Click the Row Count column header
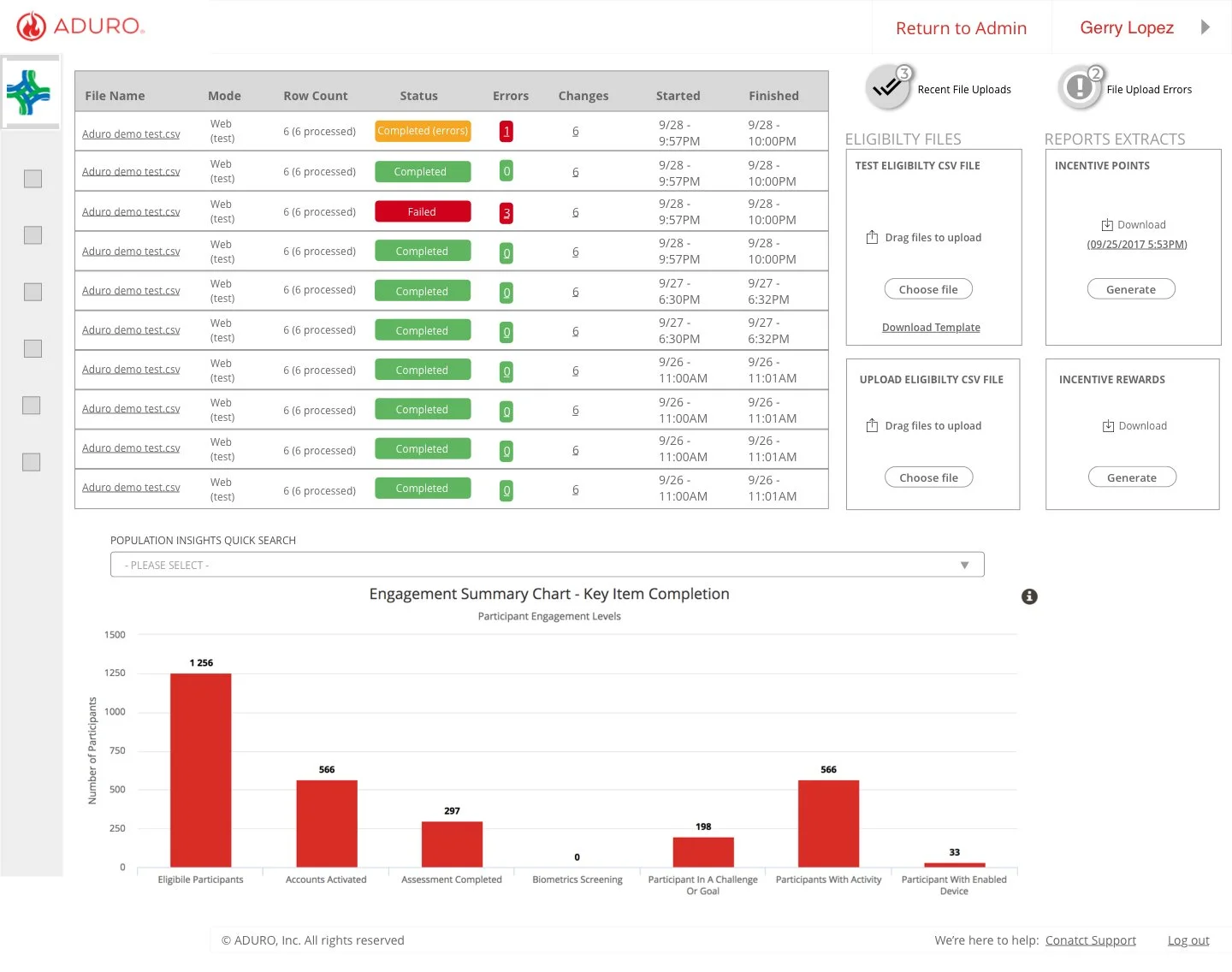 click(x=316, y=96)
